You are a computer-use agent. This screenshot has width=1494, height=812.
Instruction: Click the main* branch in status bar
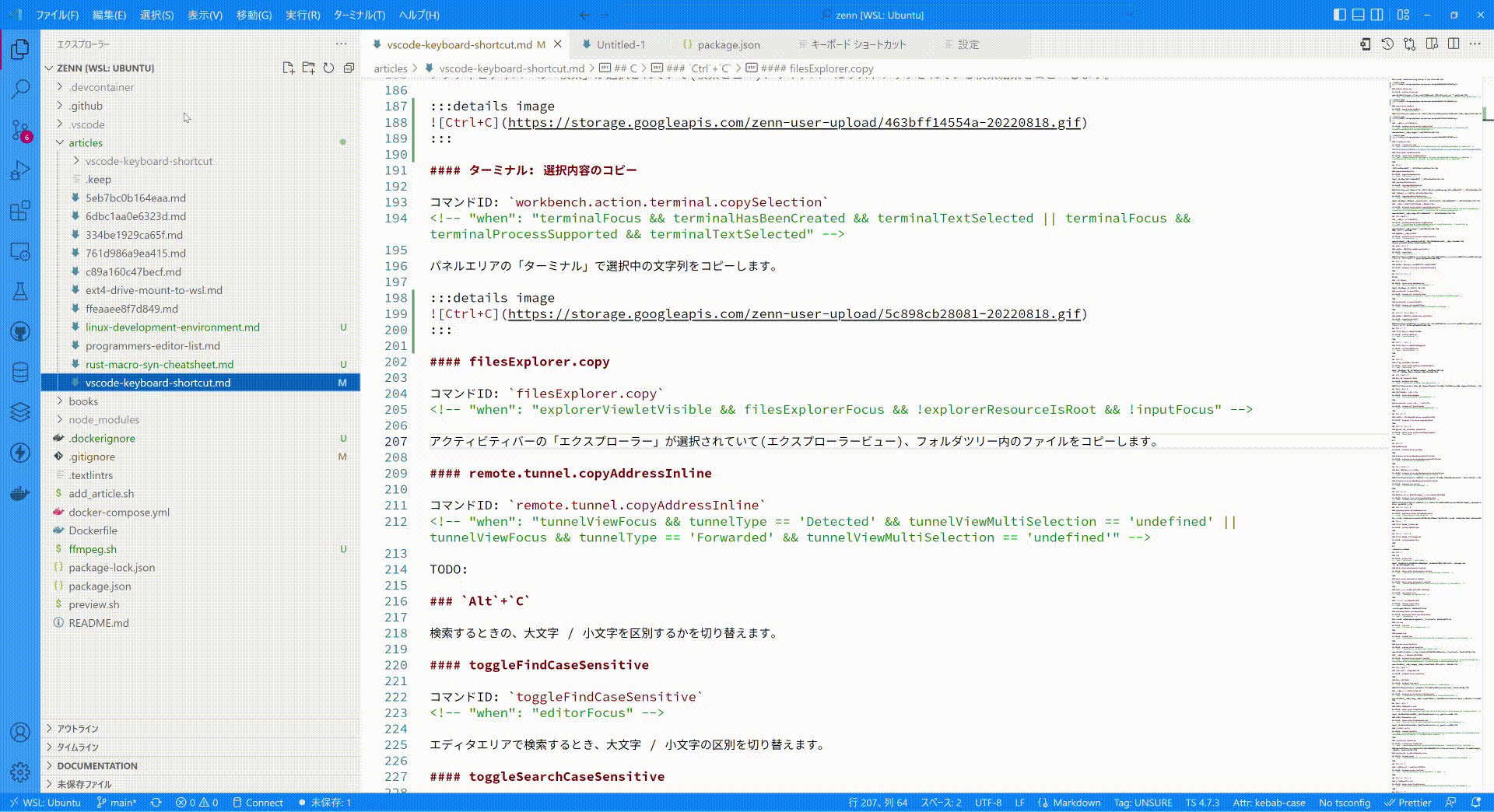pyautogui.click(x=117, y=803)
